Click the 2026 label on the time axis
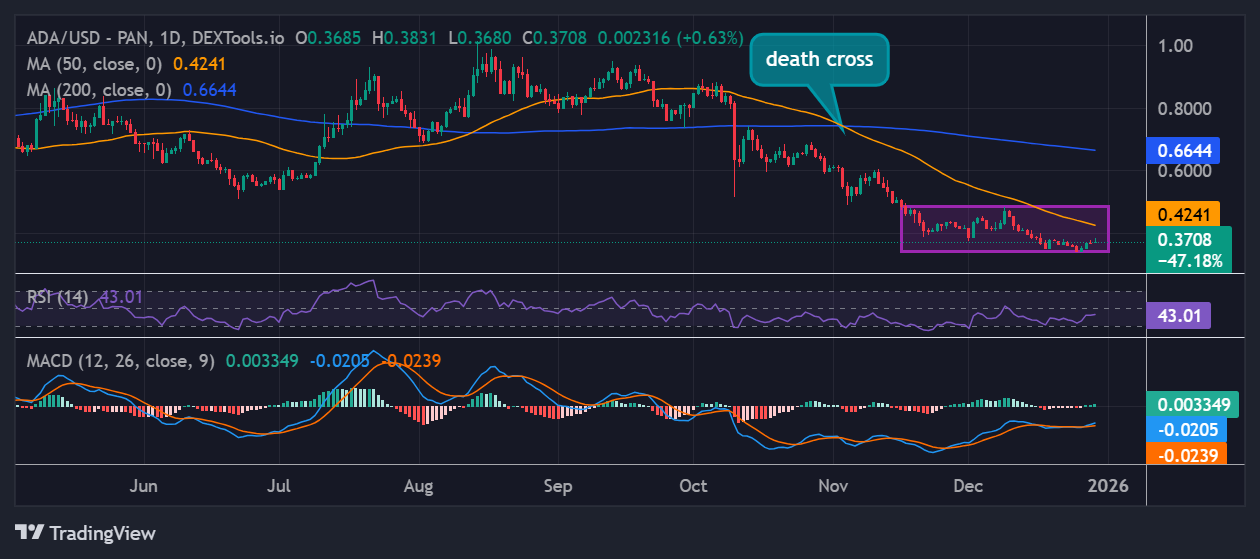The height and width of the screenshot is (559, 1260). pyautogui.click(x=1108, y=486)
